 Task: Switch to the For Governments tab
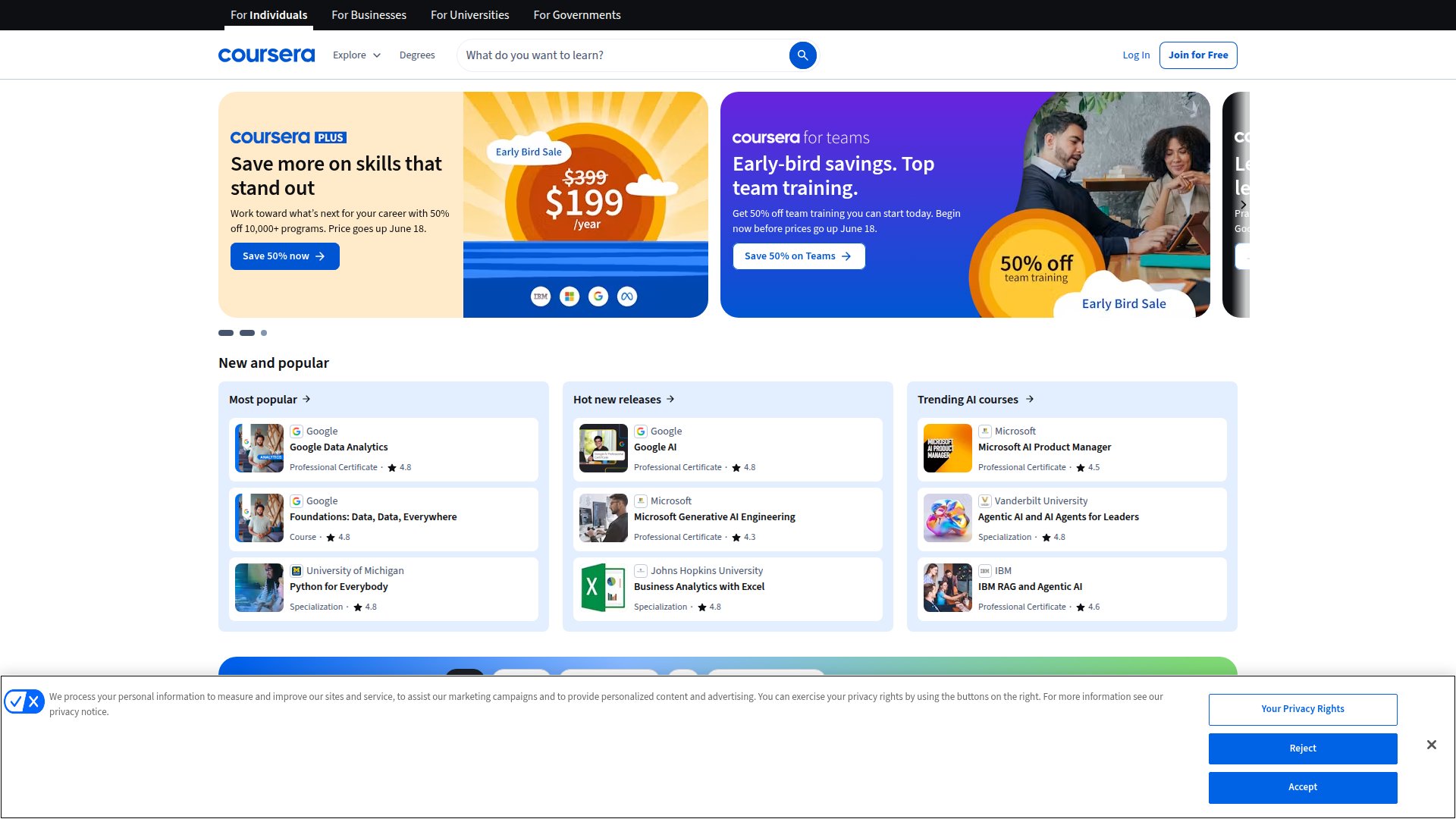pyautogui.click(x=576, y=15)
